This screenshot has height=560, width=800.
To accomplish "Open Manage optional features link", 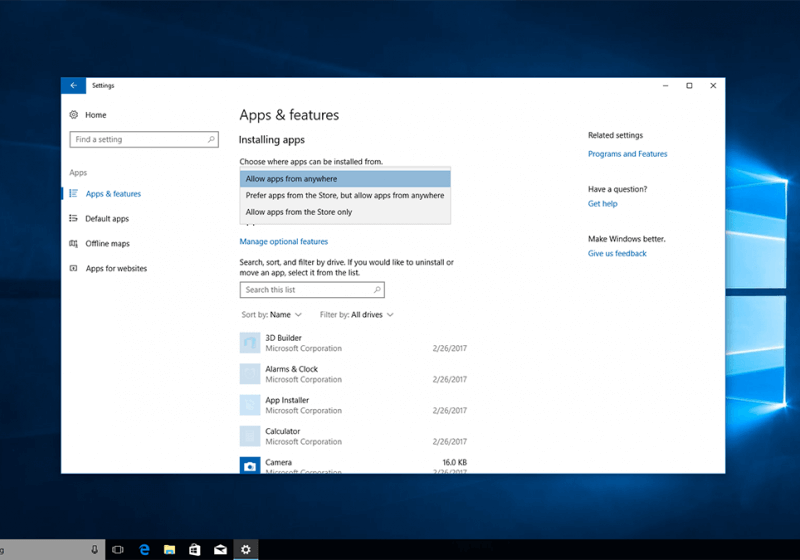I will click(x=284, y=241).
